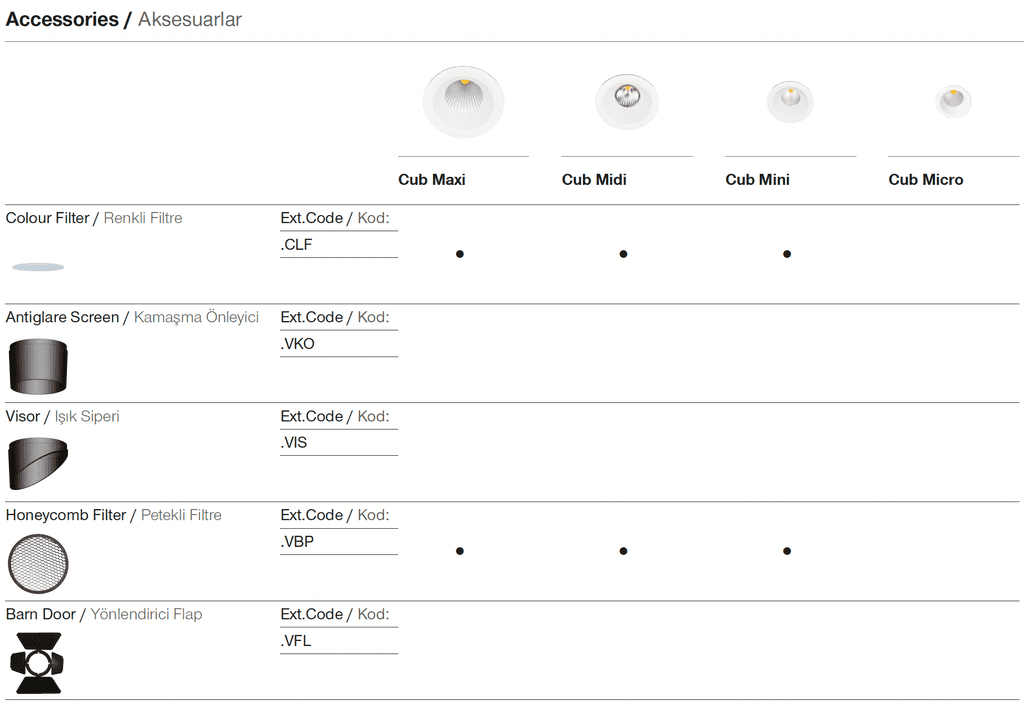Select the Honeycomb Filter mesh icon

38,564
